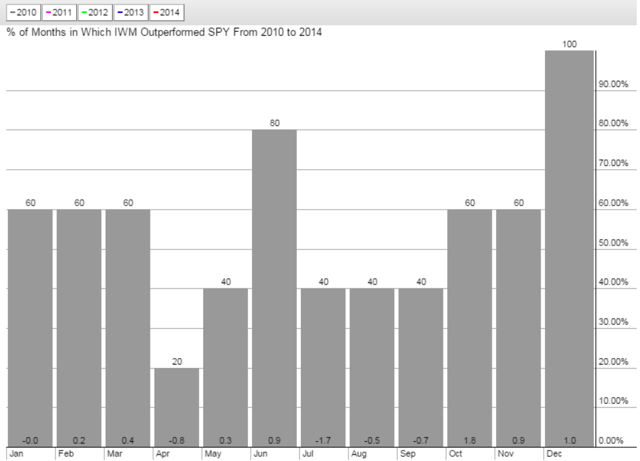The image size is (640, 461).
Task: Toggle the 2013 legend series
Action: pyautogui.click(x=131, y=12)
